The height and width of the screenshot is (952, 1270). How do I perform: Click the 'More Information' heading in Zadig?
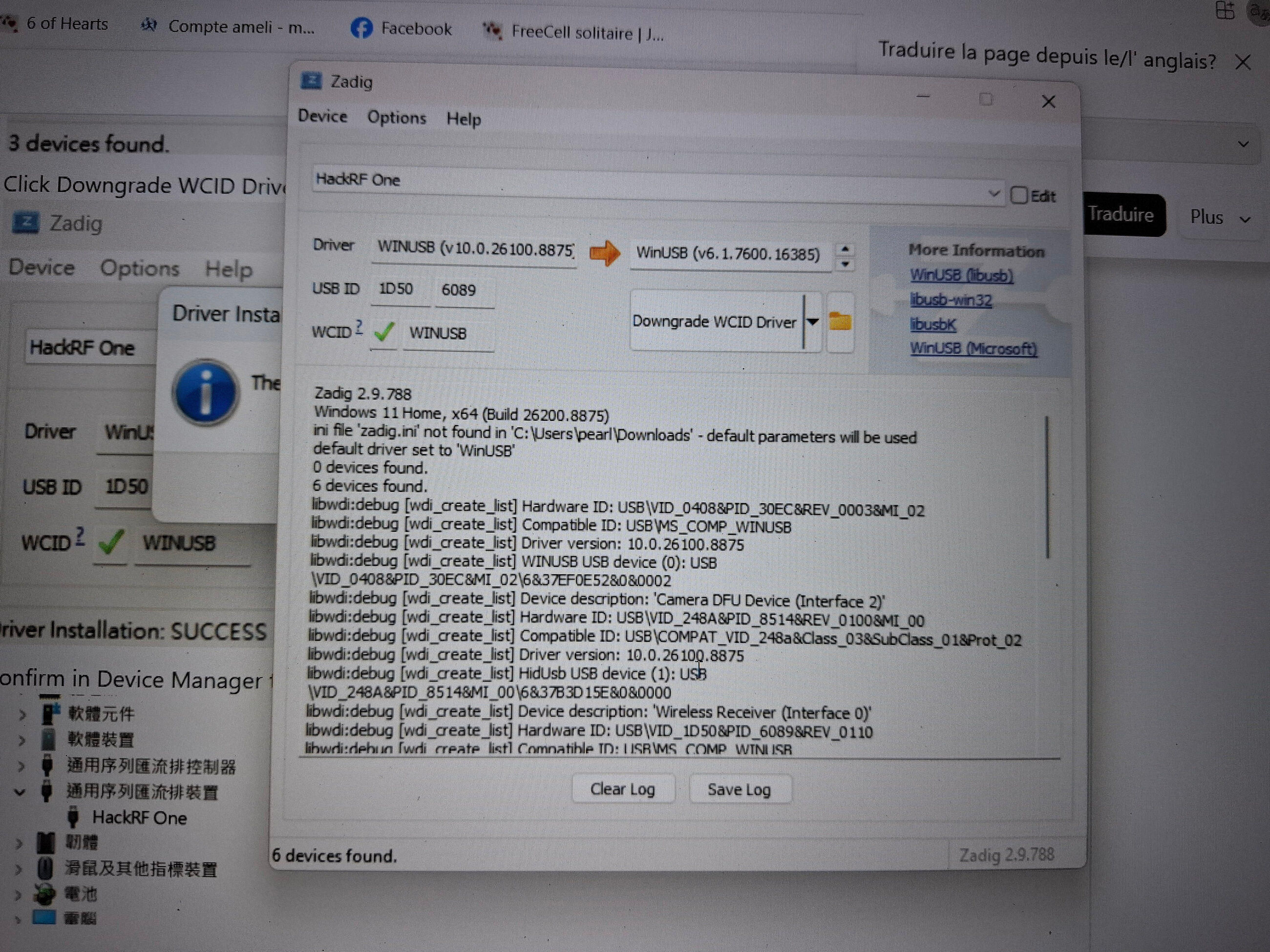tap(976, 251)
